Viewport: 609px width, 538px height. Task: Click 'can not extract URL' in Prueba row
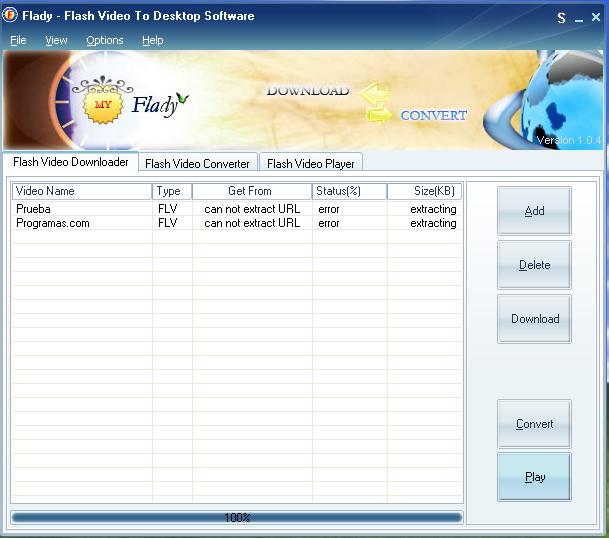pos(252,209)
